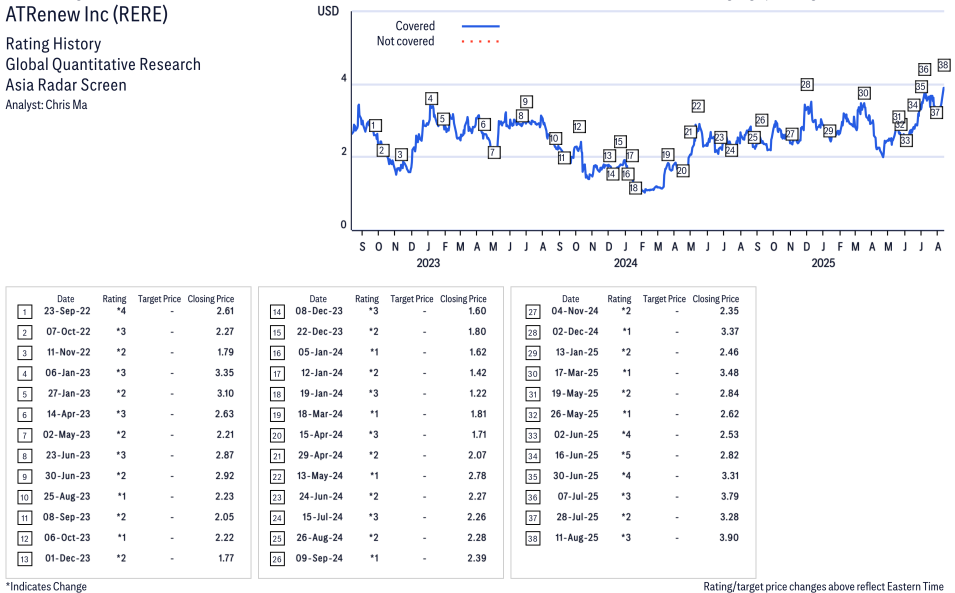Click the date cell '16-Jun-25'
Viewport: 955px width, 593px height.
point(576,455)
